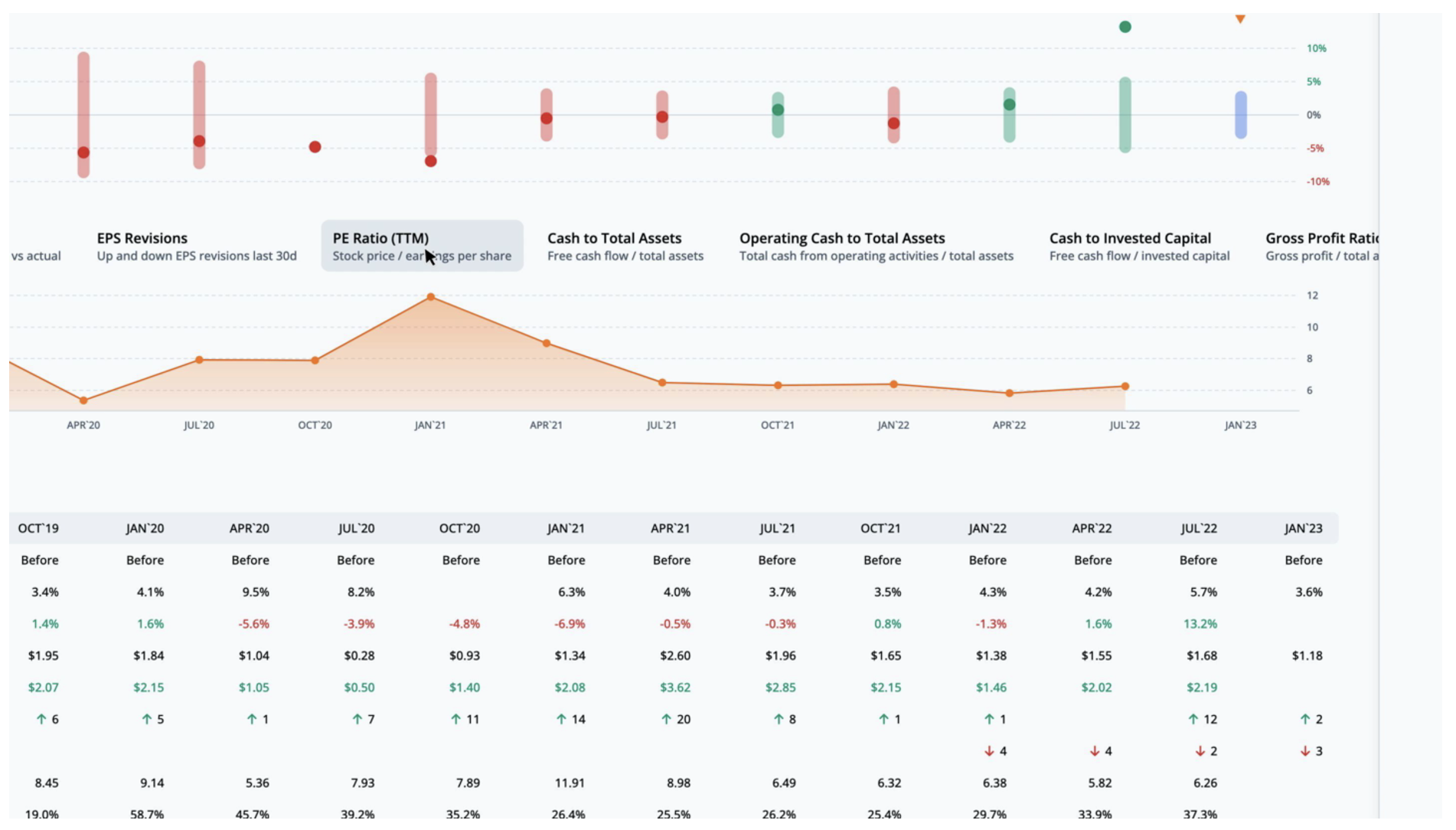Click the lowest PE chart point at APR'20
The height and width of the screenshot is (830, 1456).
[83, 400]
